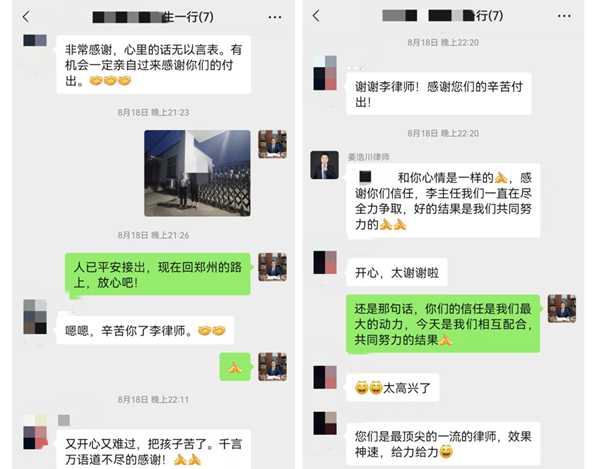Tap avatar of lawyer in suit
600x469 pixels.
click(324, 165)
